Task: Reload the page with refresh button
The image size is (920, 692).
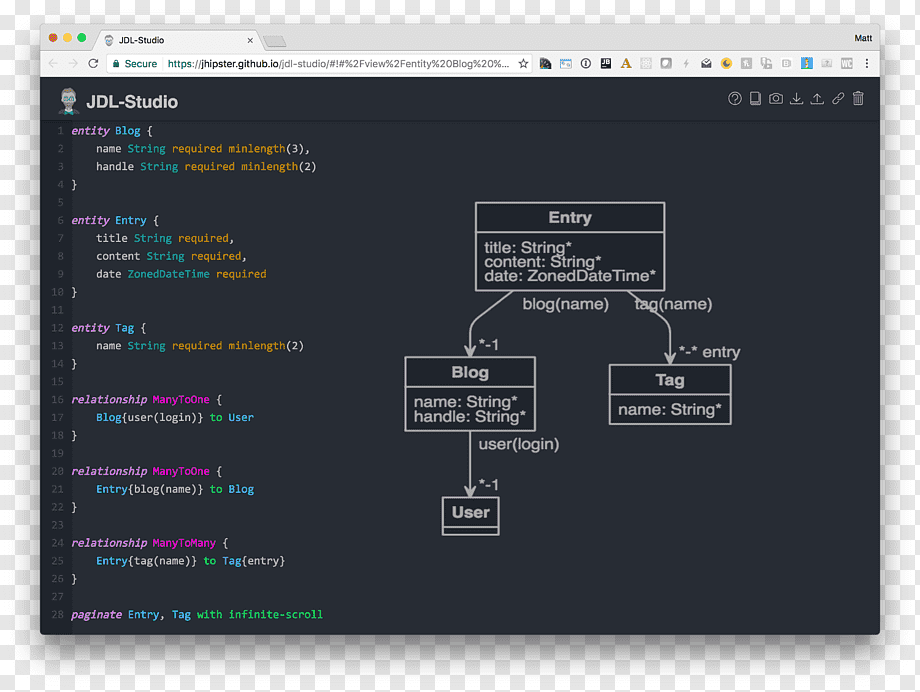Action: (93, 63)
